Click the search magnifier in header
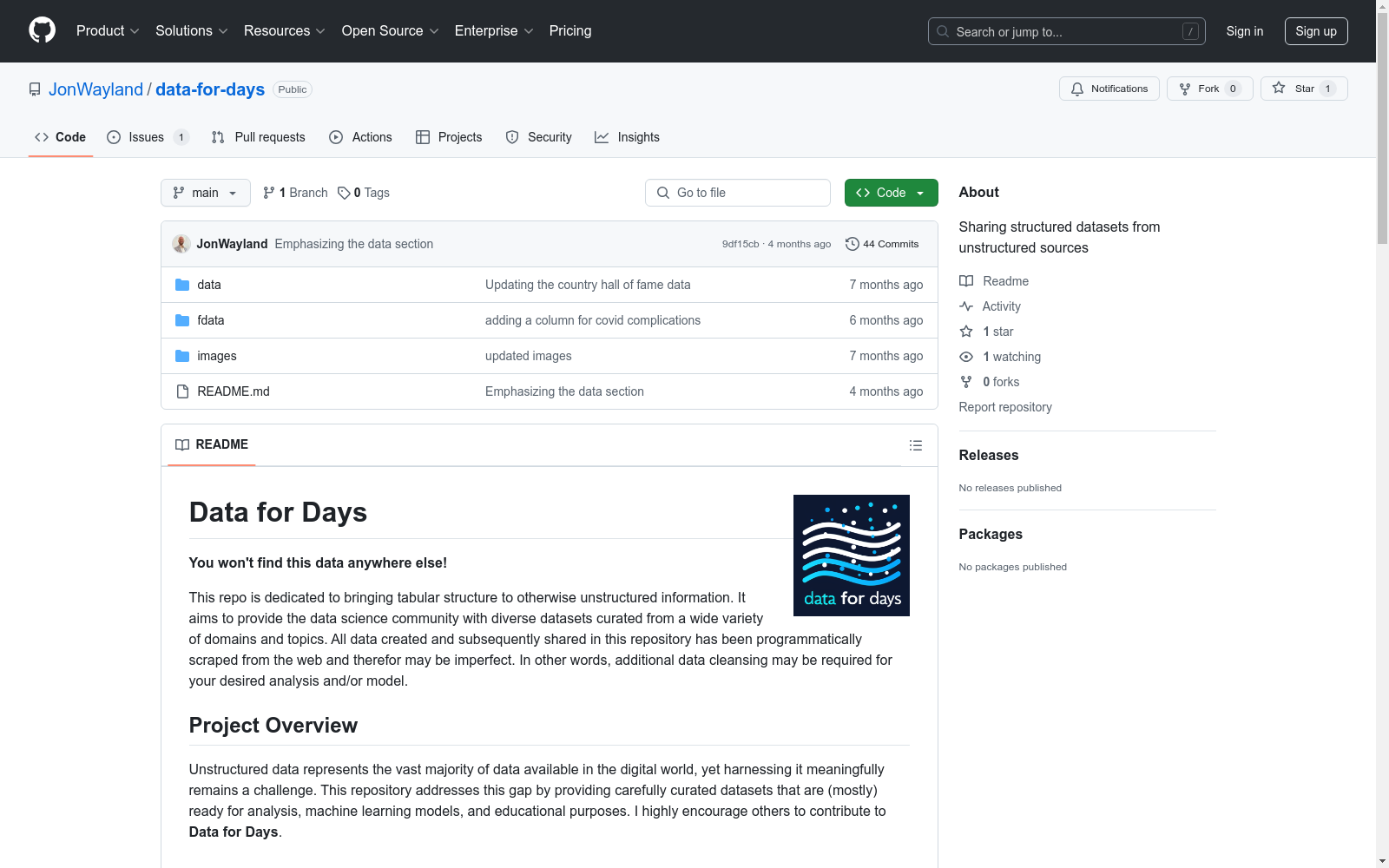 point(943,31)
